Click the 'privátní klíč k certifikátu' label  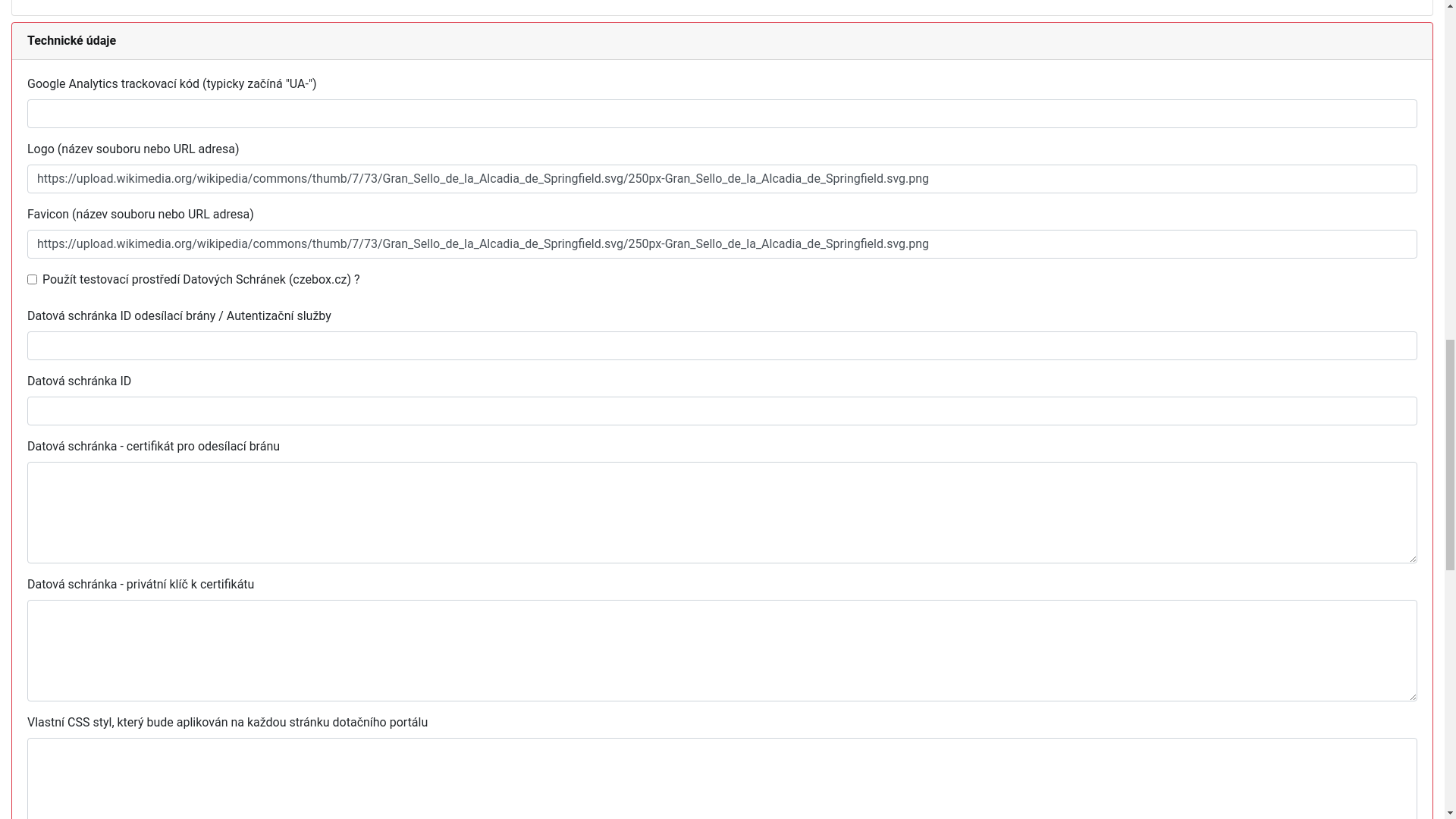(x=140, y=585)
